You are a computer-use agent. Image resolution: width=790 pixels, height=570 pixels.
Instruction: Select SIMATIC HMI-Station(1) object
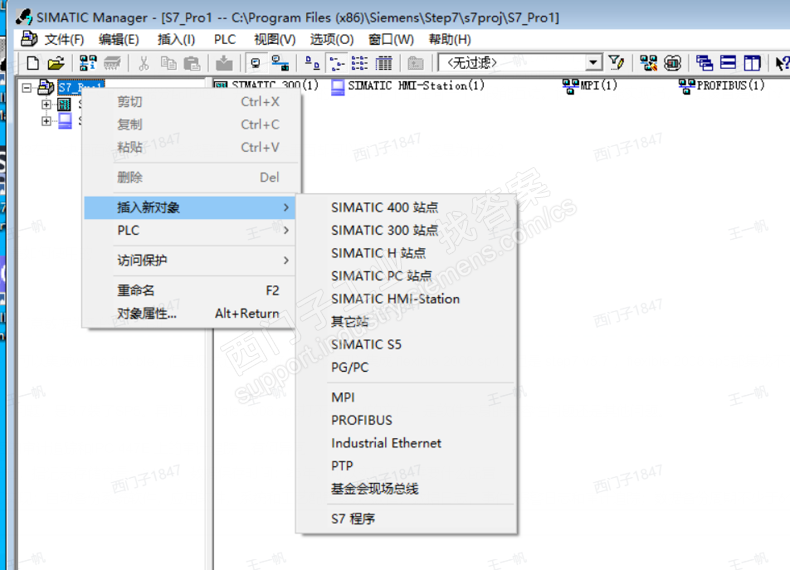(409, 86)
